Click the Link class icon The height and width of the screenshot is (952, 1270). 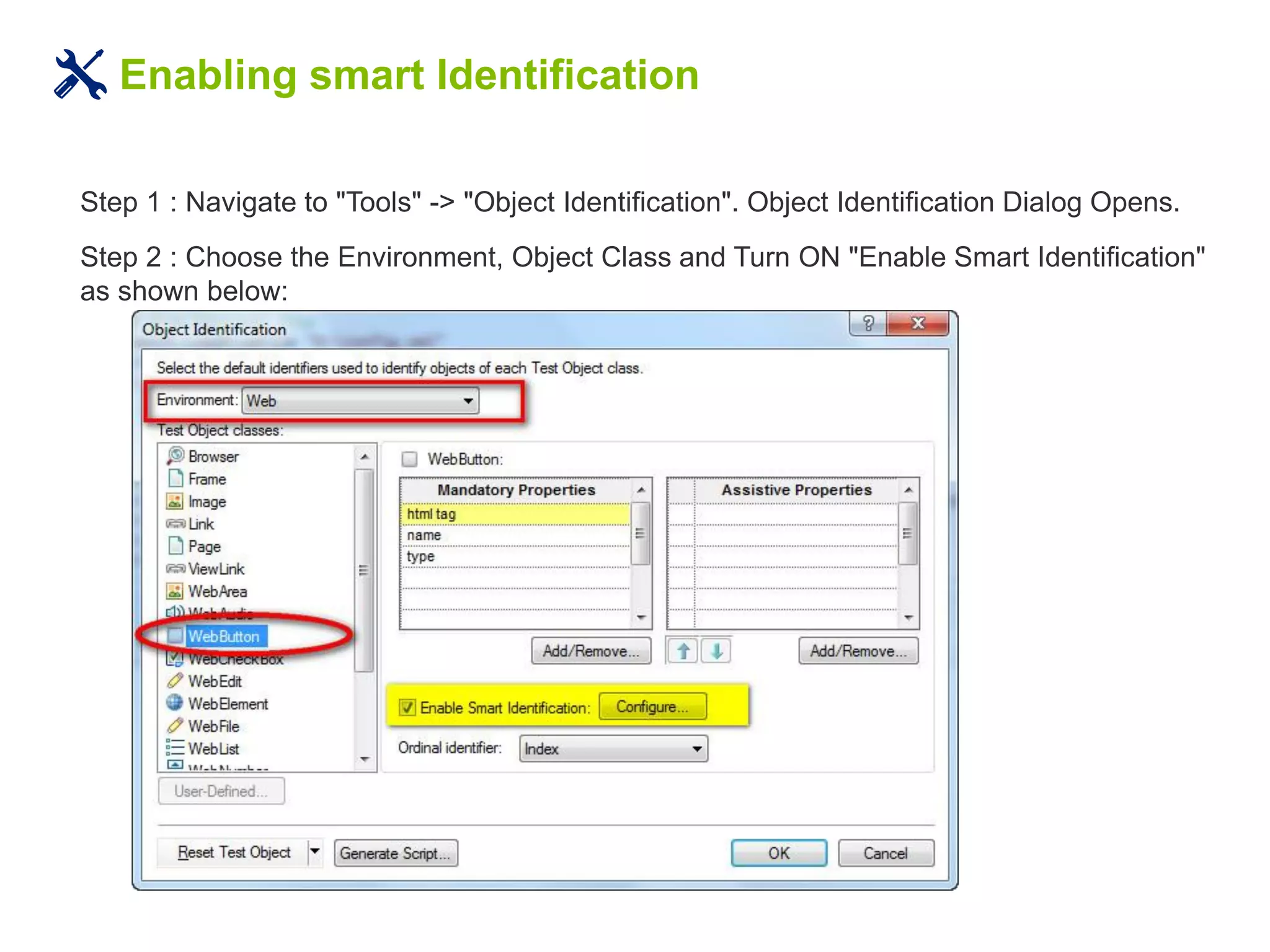coord(176,524)
